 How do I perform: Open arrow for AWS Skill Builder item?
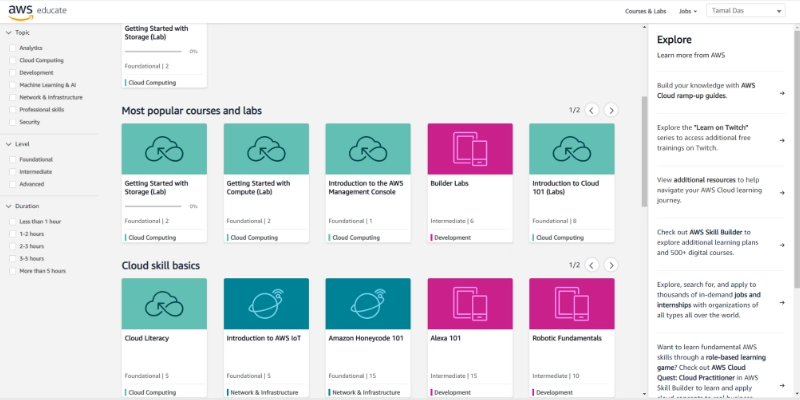point(782,245)
